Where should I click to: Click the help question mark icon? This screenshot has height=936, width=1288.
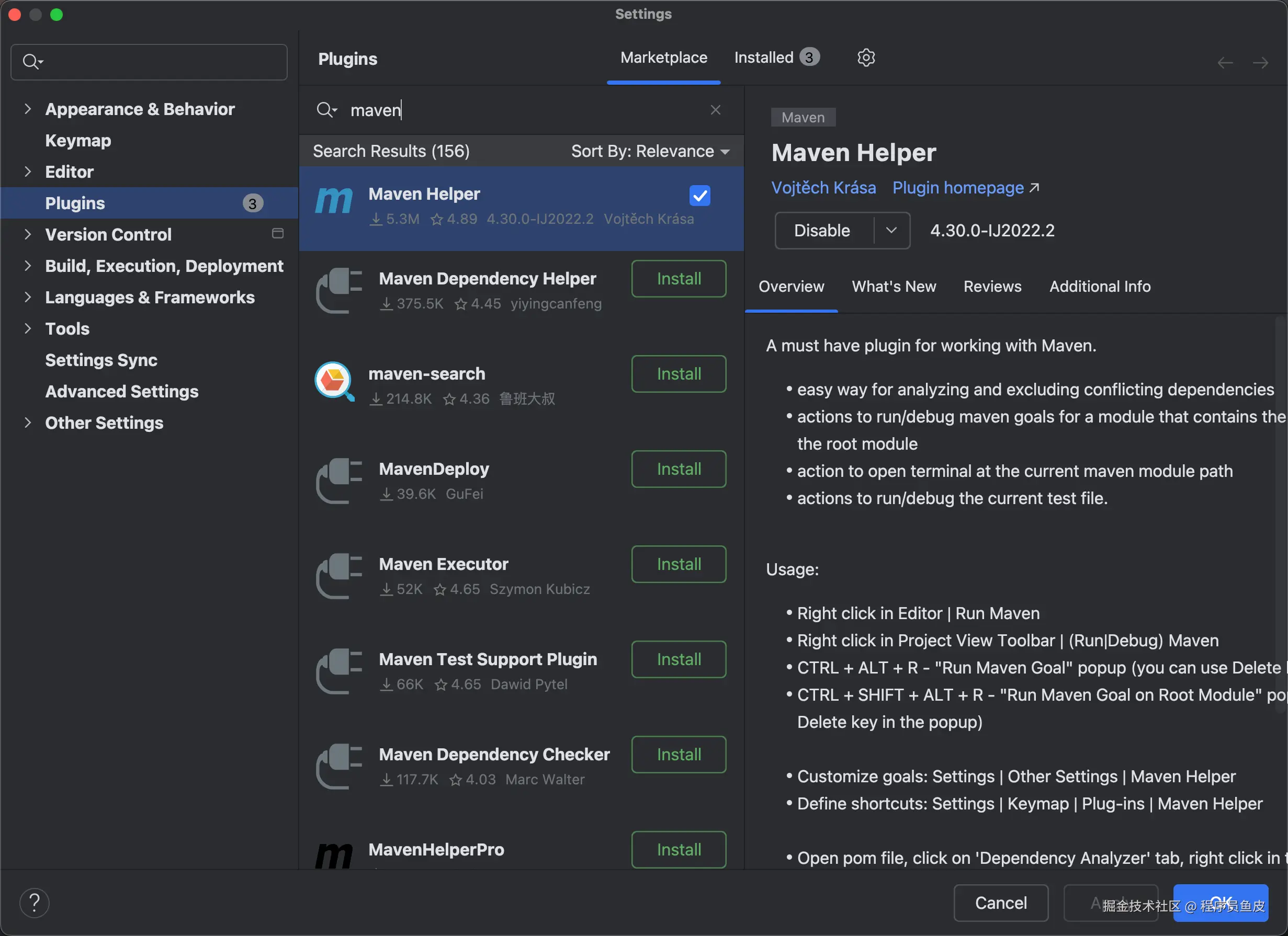click(x=35, y=903)
